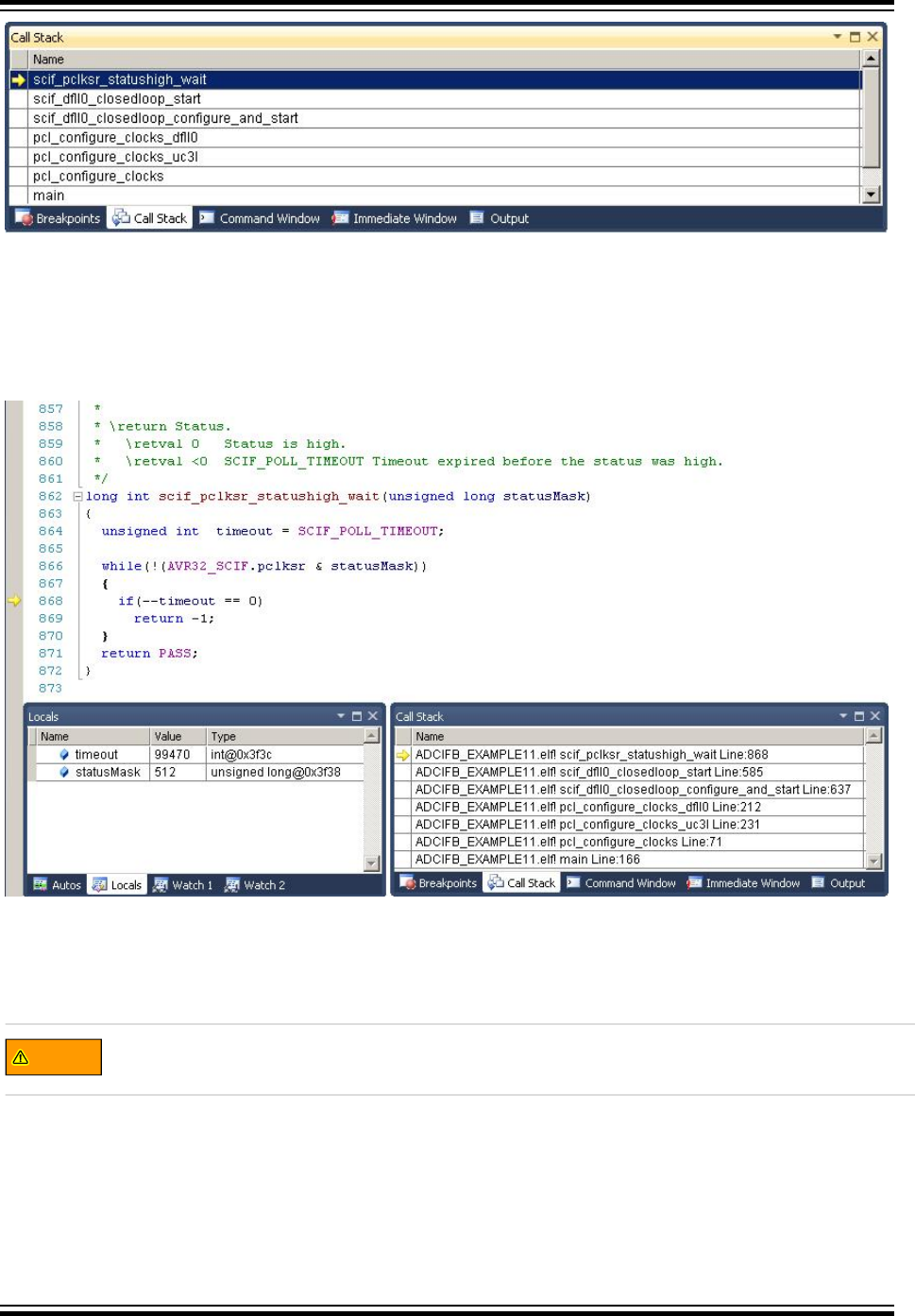Switch to Watch 1 tab

coord(183,885)
